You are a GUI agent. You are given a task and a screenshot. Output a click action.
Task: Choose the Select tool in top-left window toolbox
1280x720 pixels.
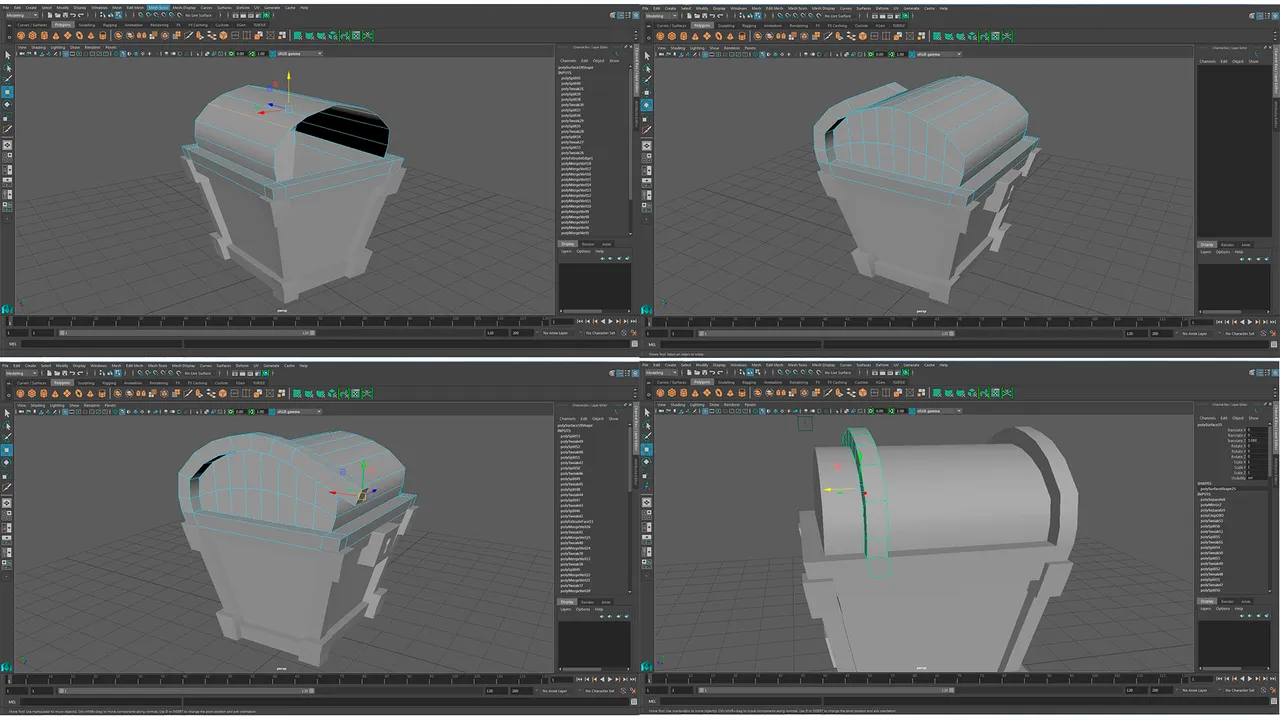tap(7, 55)
